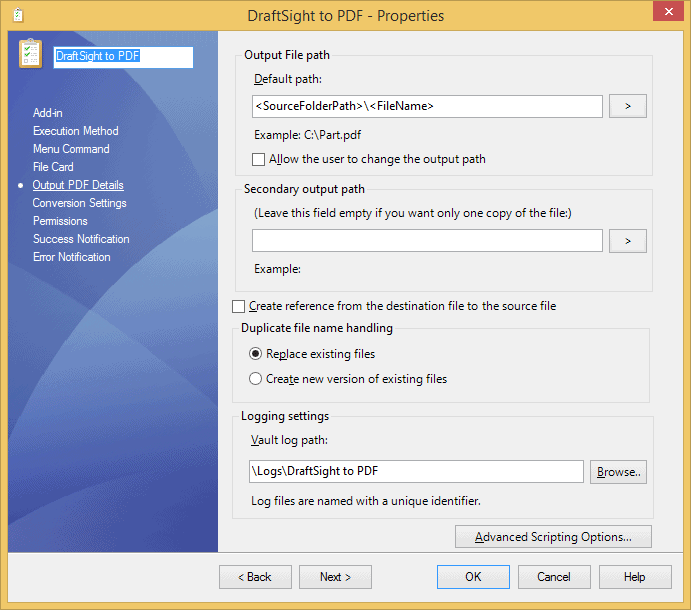Open the File Card page
The image size is (691, 610).
(x=53, y=167)
